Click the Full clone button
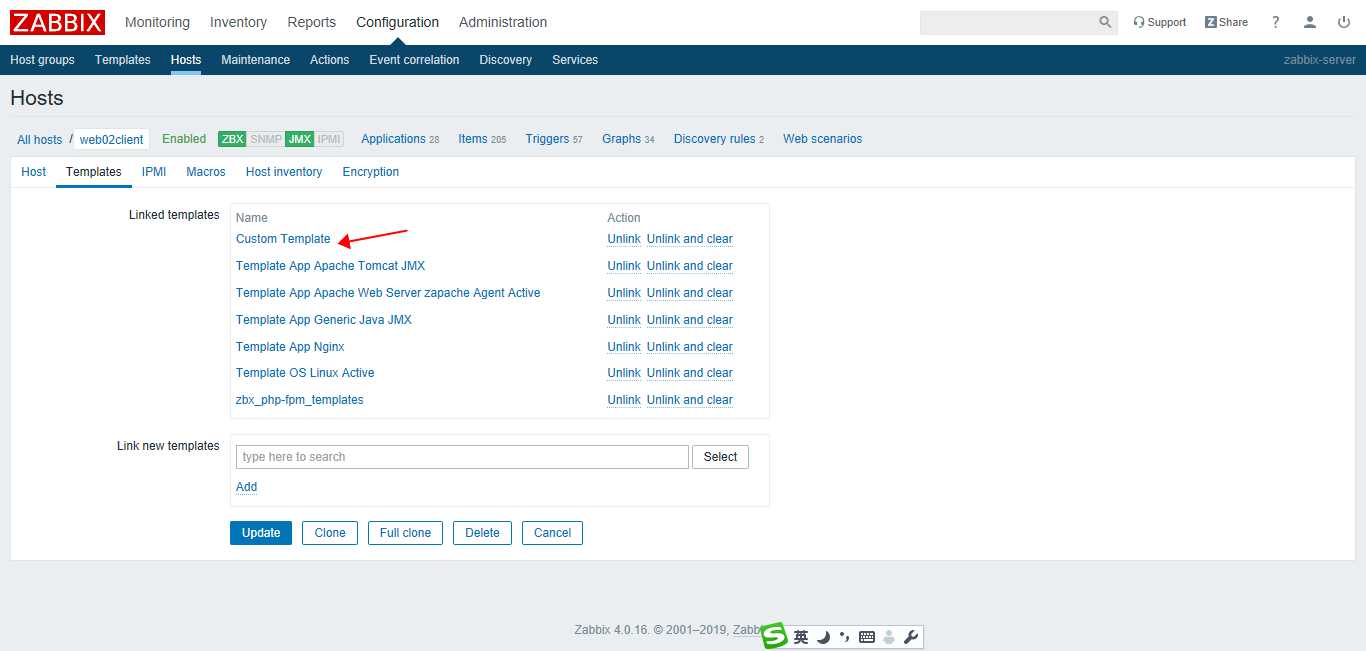Screen dimensions: 1366x651 pyautogui.click(x=405, y=533)
